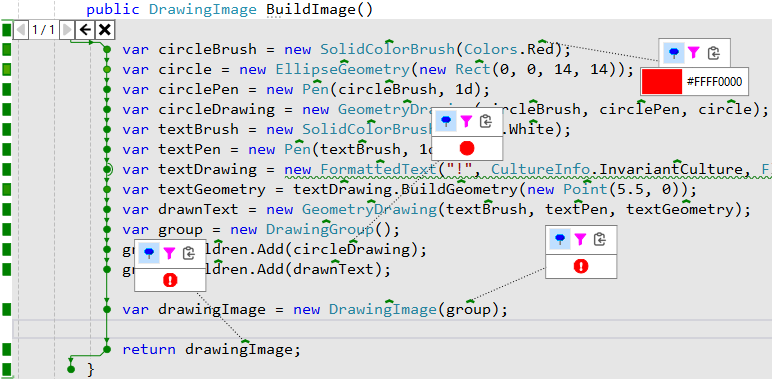
Task: Click the green execution dot on the textGeometry line
Action: pyautogui.click(x=107, y=190)
